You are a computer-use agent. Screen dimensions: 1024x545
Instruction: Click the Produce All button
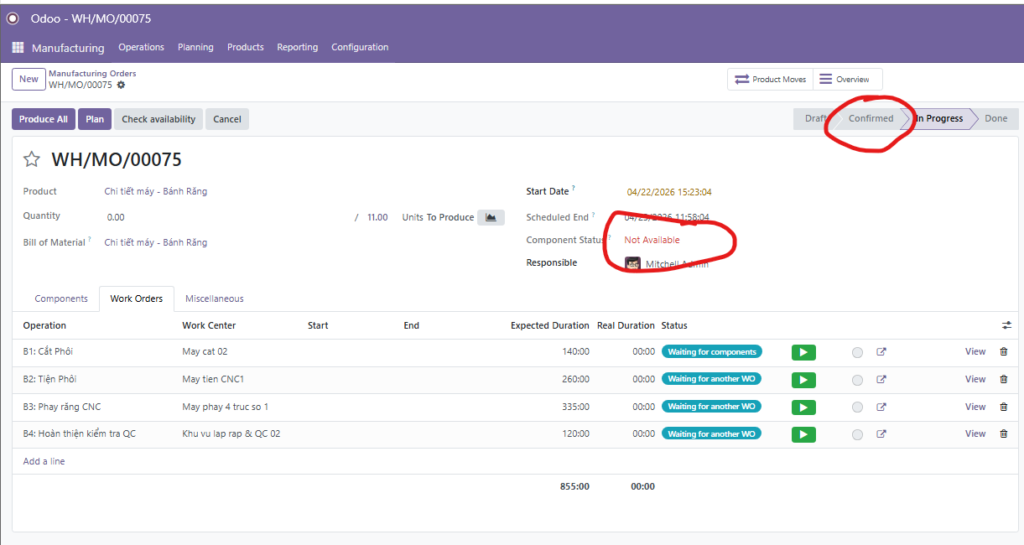[x=43, y=119]
